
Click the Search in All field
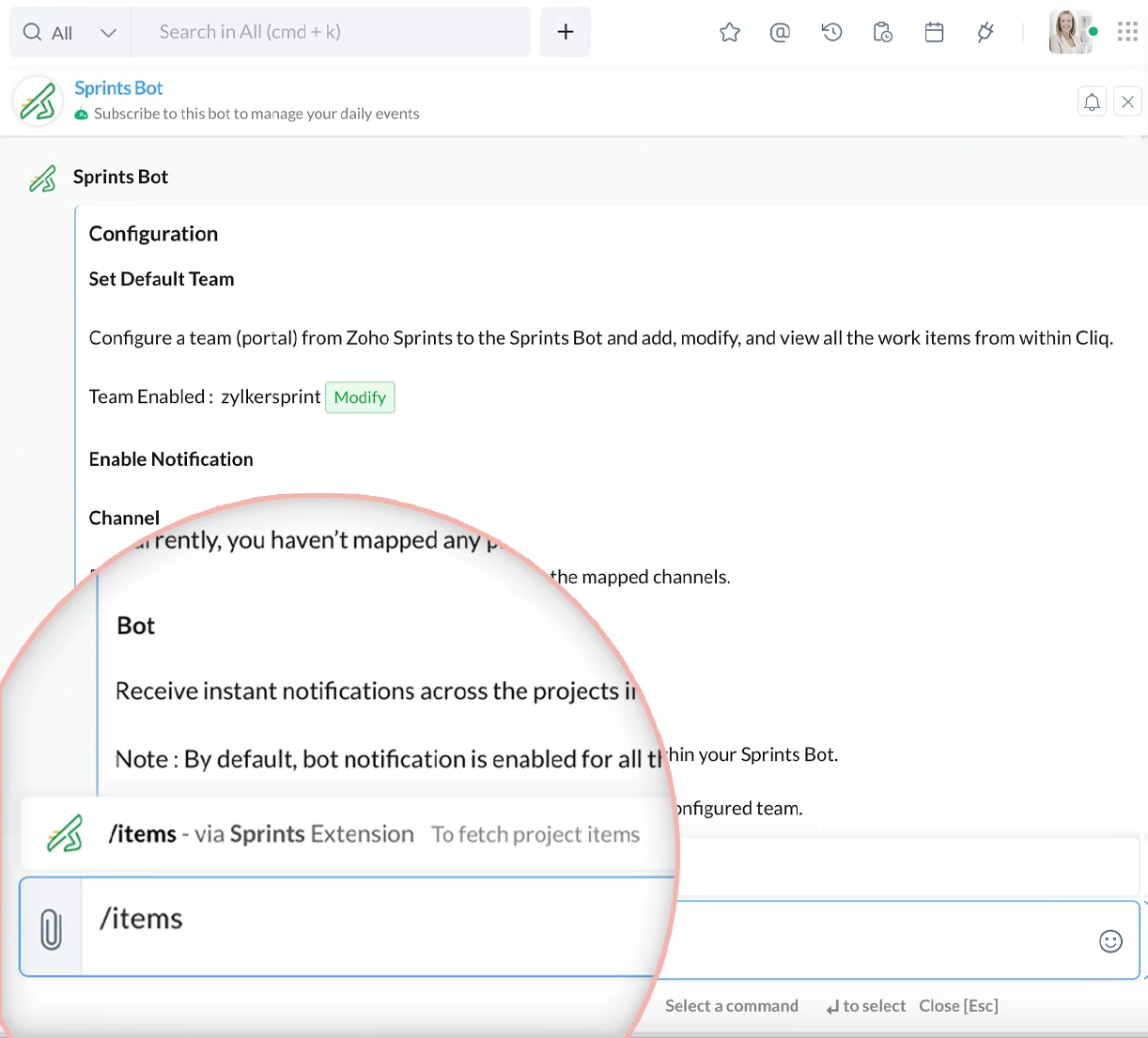[331, 32]
